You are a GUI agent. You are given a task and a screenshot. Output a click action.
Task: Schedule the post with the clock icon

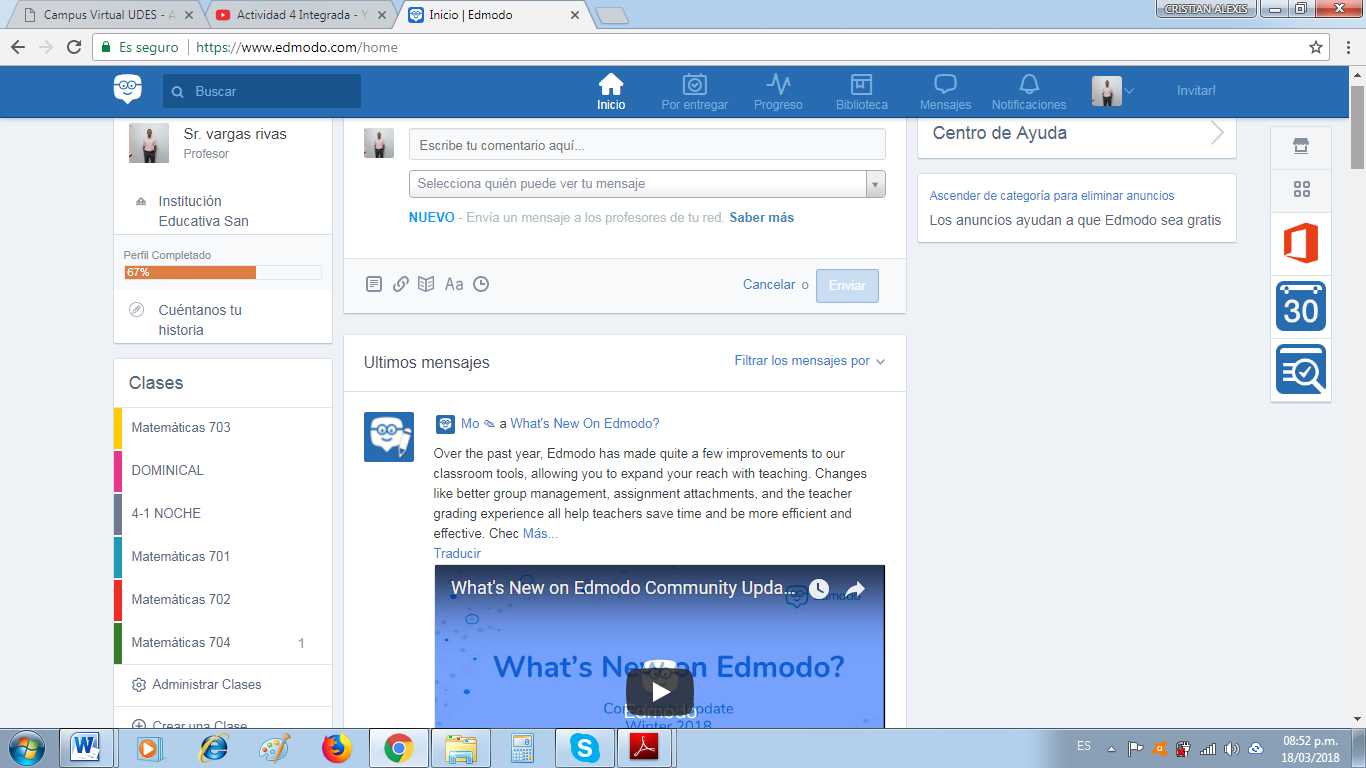click(481, 284)
